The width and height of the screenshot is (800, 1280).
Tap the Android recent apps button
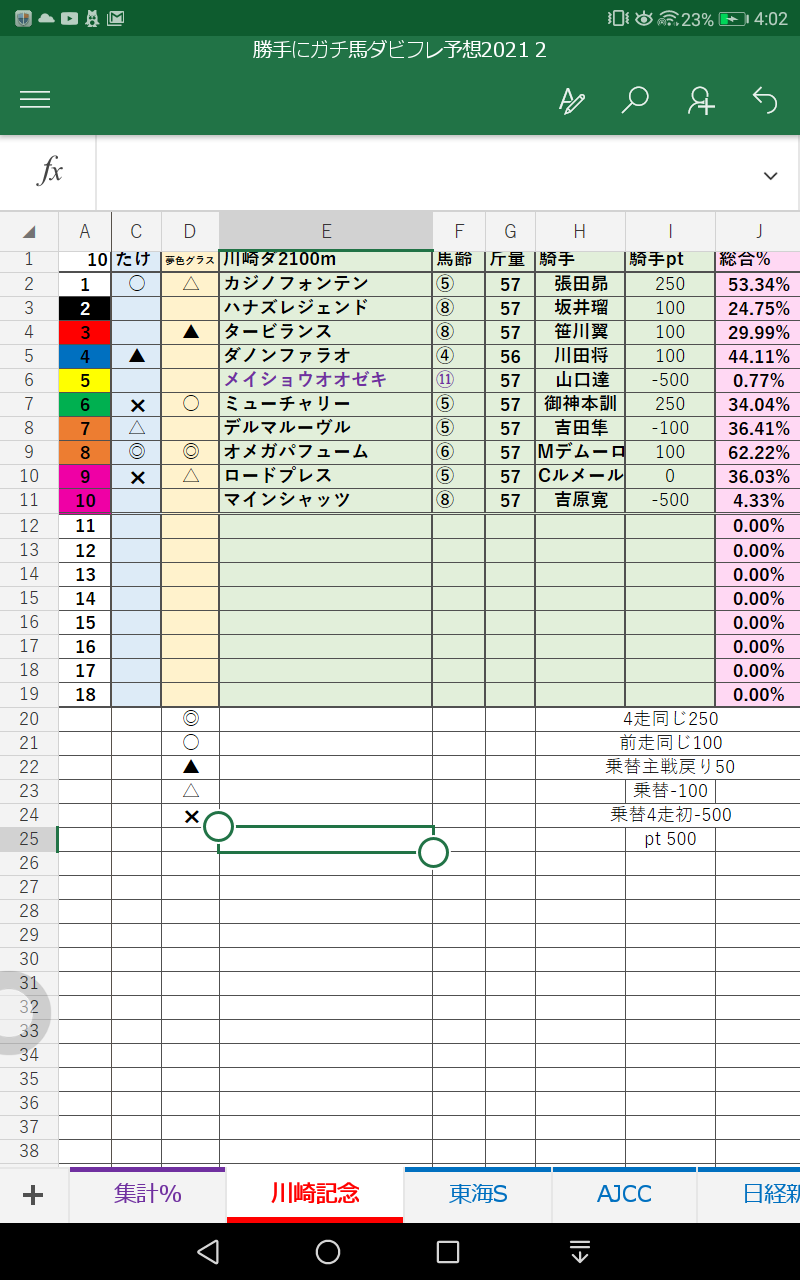[448, 1252]
